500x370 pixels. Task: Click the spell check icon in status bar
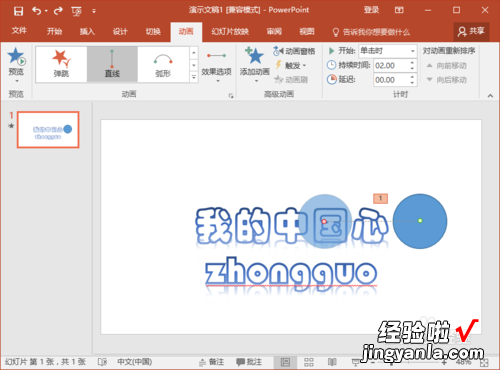[x=102, y=362]
